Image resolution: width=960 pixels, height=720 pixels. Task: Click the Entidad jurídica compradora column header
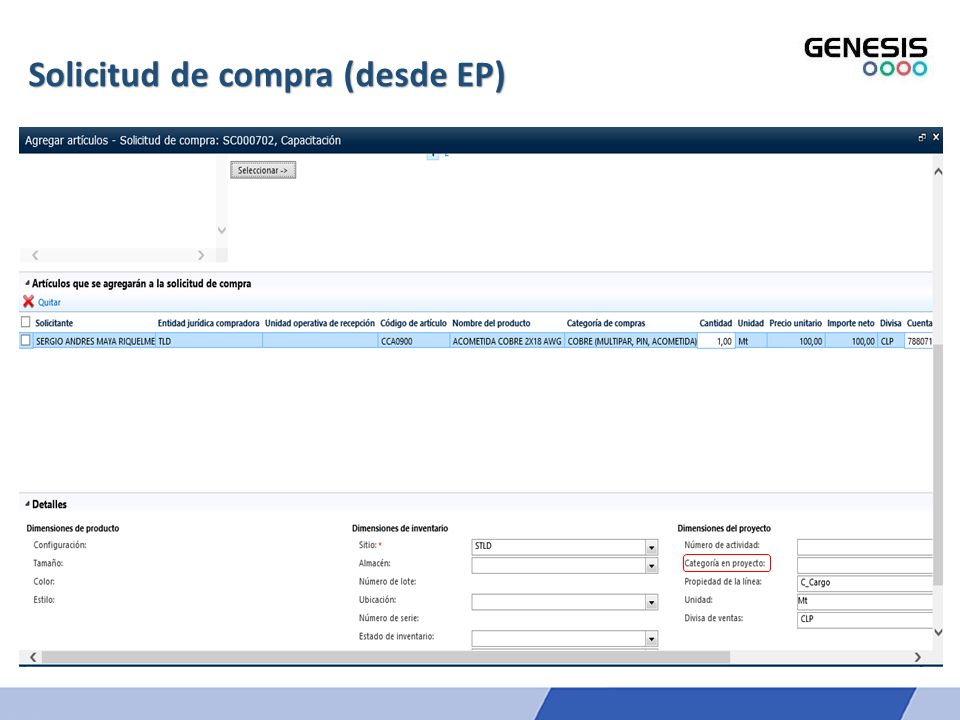coord(208,323)
